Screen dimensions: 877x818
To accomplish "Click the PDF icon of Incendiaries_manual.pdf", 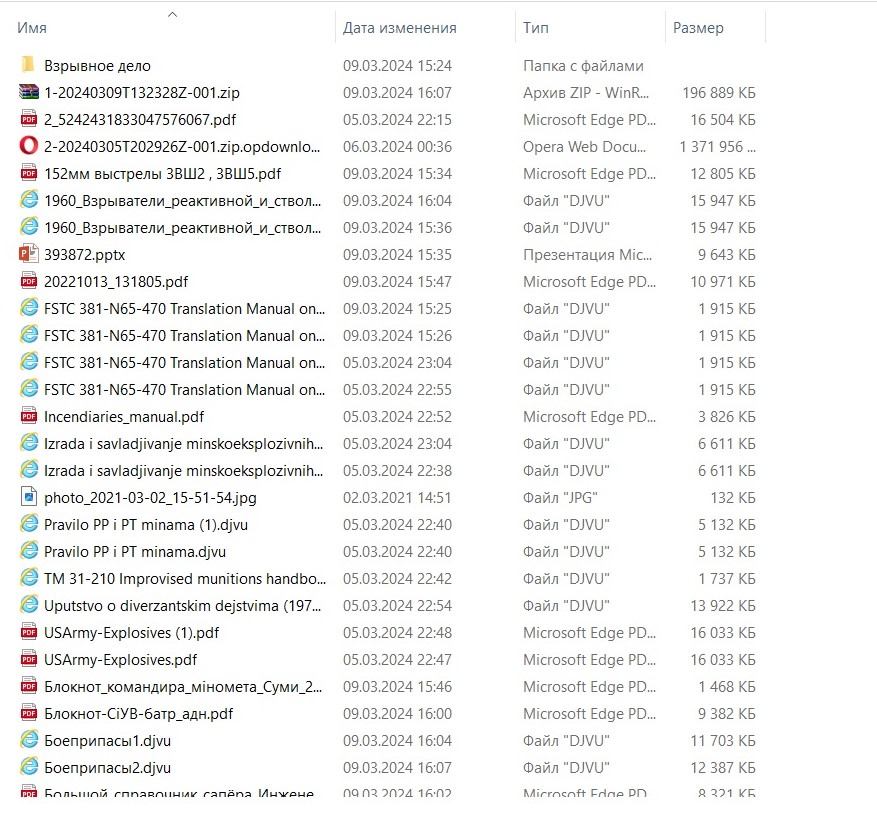I will click(28, 417).
